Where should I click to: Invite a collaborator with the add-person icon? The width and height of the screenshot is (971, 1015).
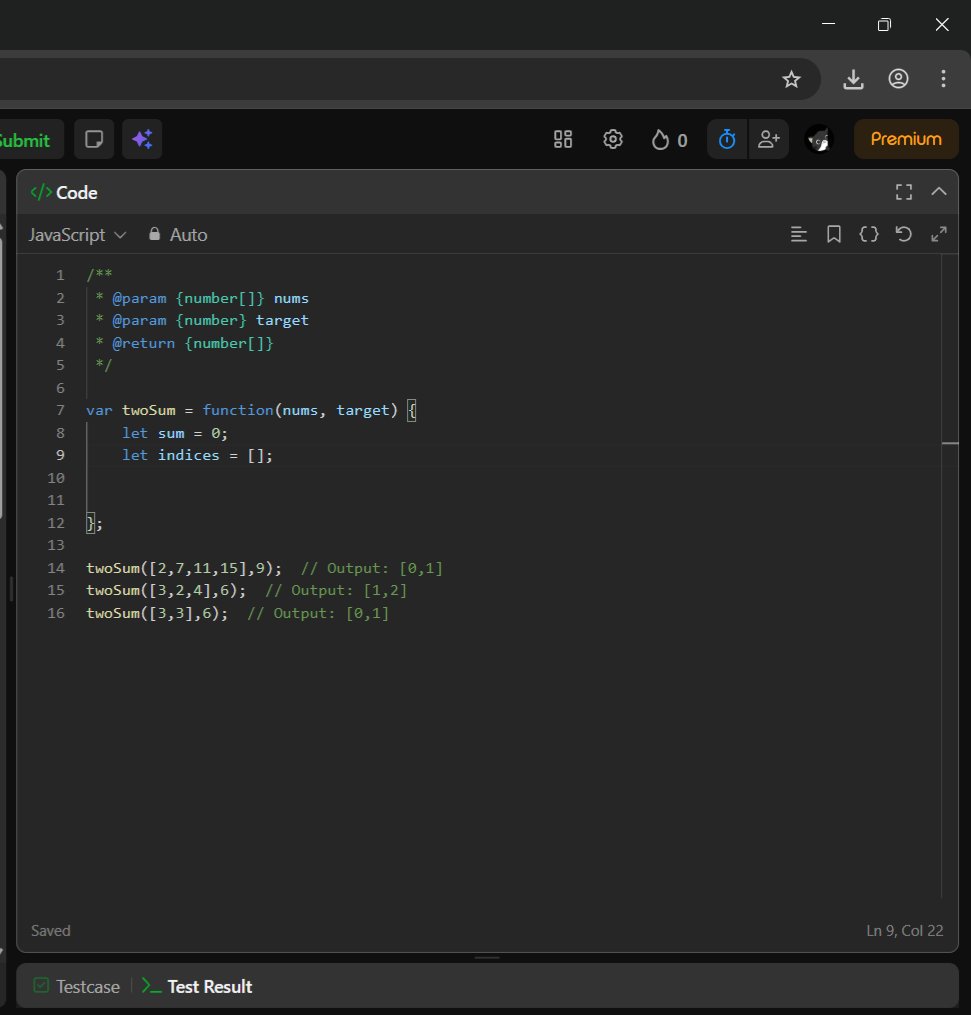tap(768, 139)
